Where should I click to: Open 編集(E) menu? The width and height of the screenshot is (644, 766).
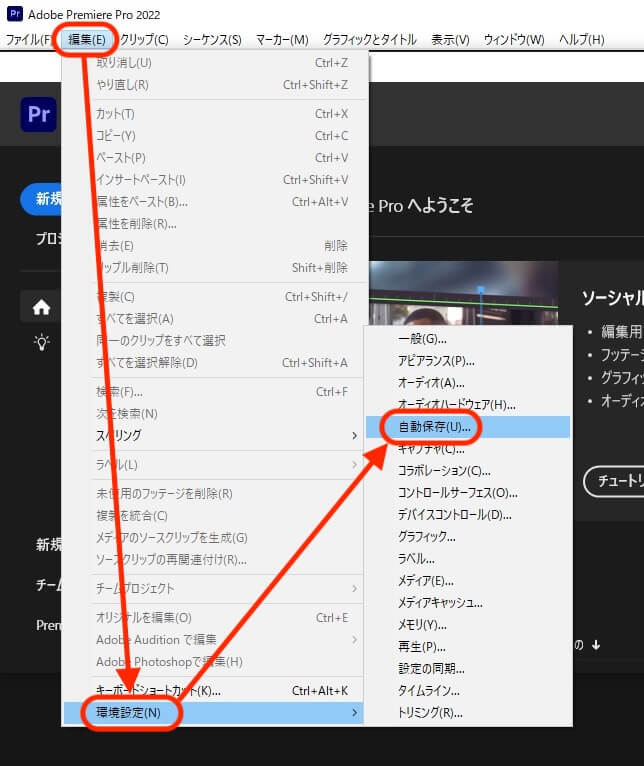pyautogui.click(x=87, y=40)
